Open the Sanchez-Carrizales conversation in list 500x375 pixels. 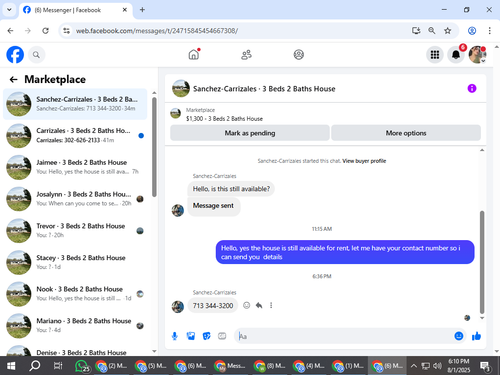coord(75,104)
